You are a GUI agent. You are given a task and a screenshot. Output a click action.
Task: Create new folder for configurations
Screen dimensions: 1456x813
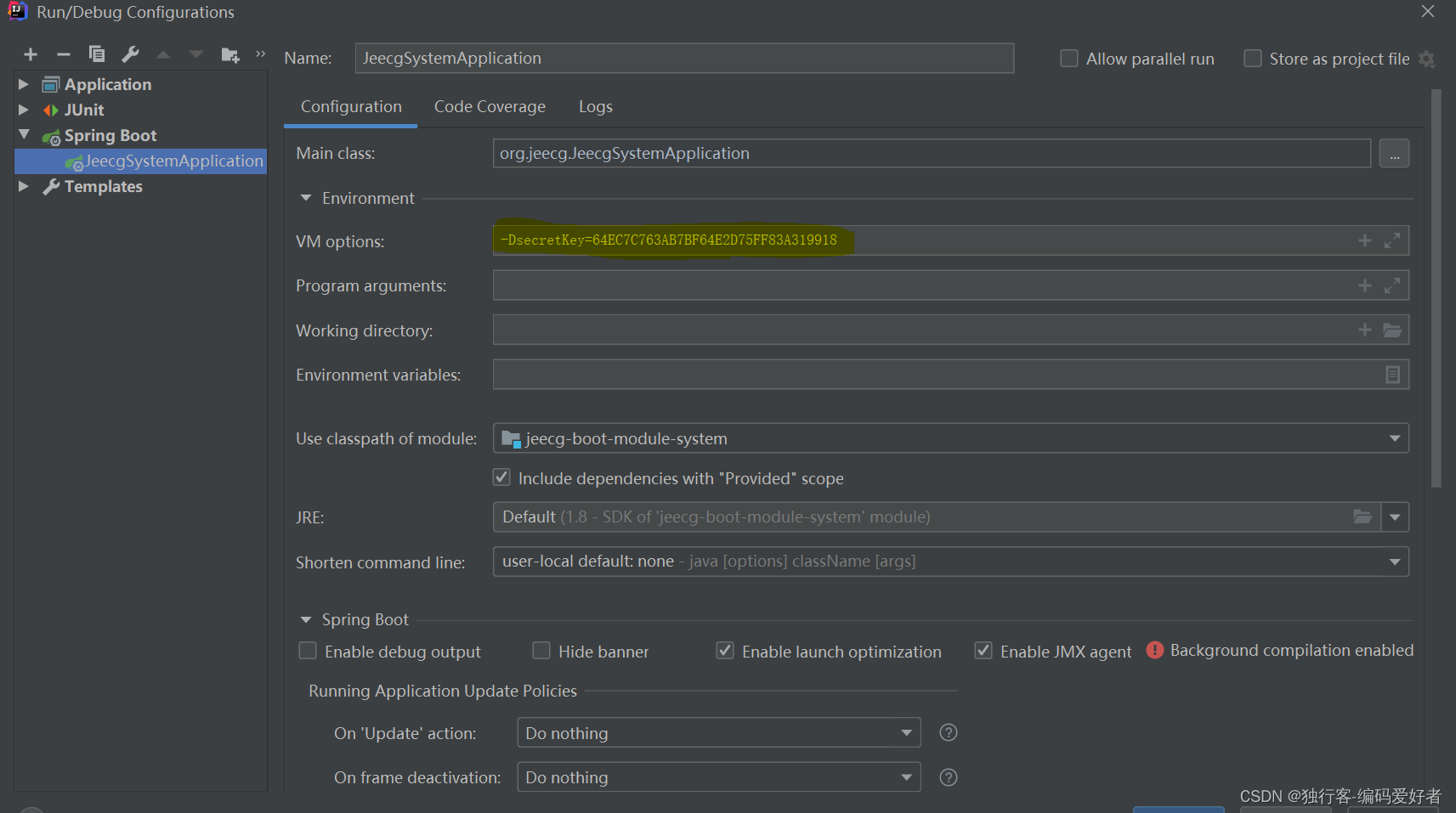tap(230, 54)
